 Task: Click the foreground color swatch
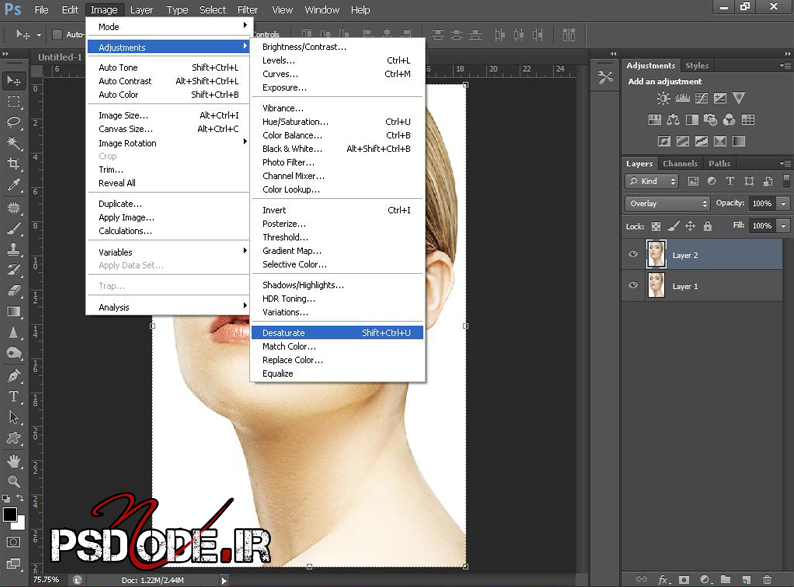tap(9, 515)
